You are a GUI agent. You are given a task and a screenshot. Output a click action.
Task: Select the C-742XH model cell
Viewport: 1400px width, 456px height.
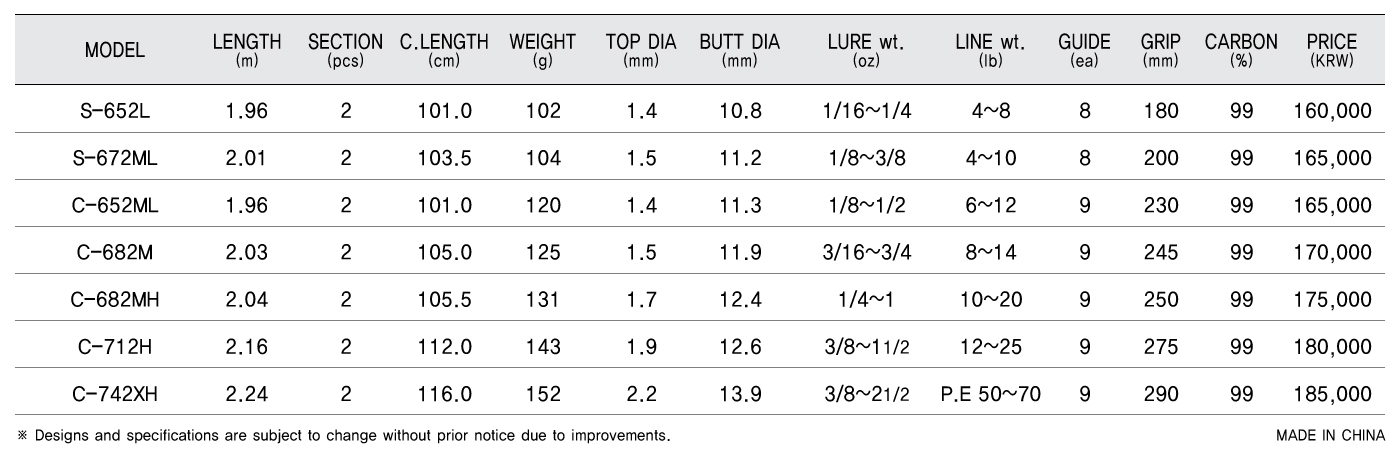(x=115, y=393)
